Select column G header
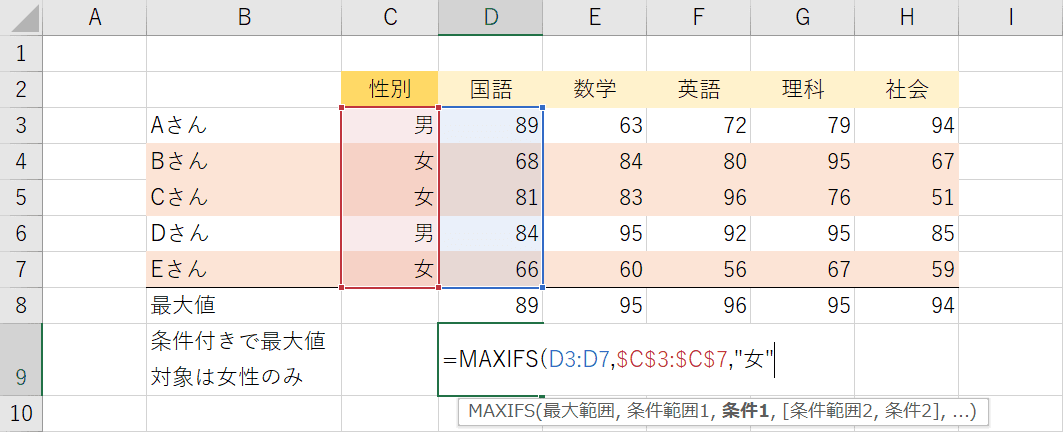 click(x=802, y=18)
